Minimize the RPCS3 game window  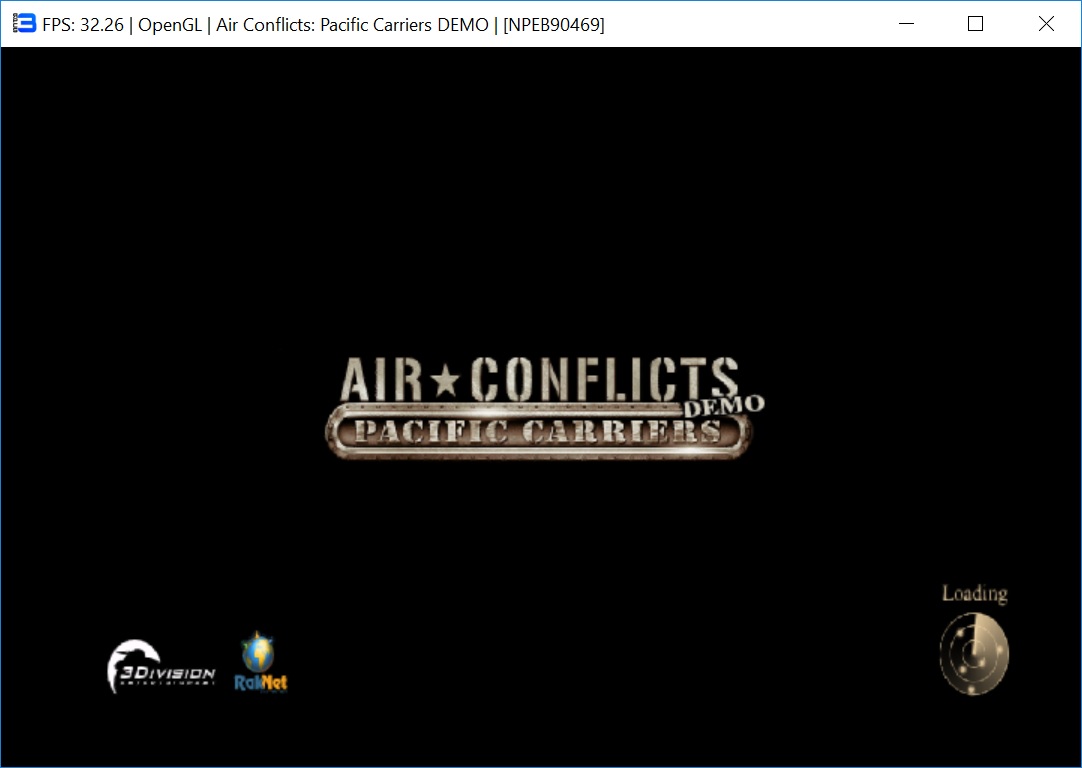[x=907, y=23]
